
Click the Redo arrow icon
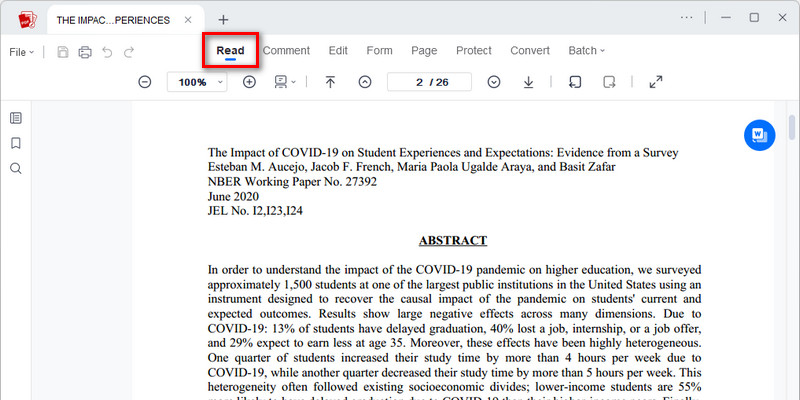tap(130, 52)
